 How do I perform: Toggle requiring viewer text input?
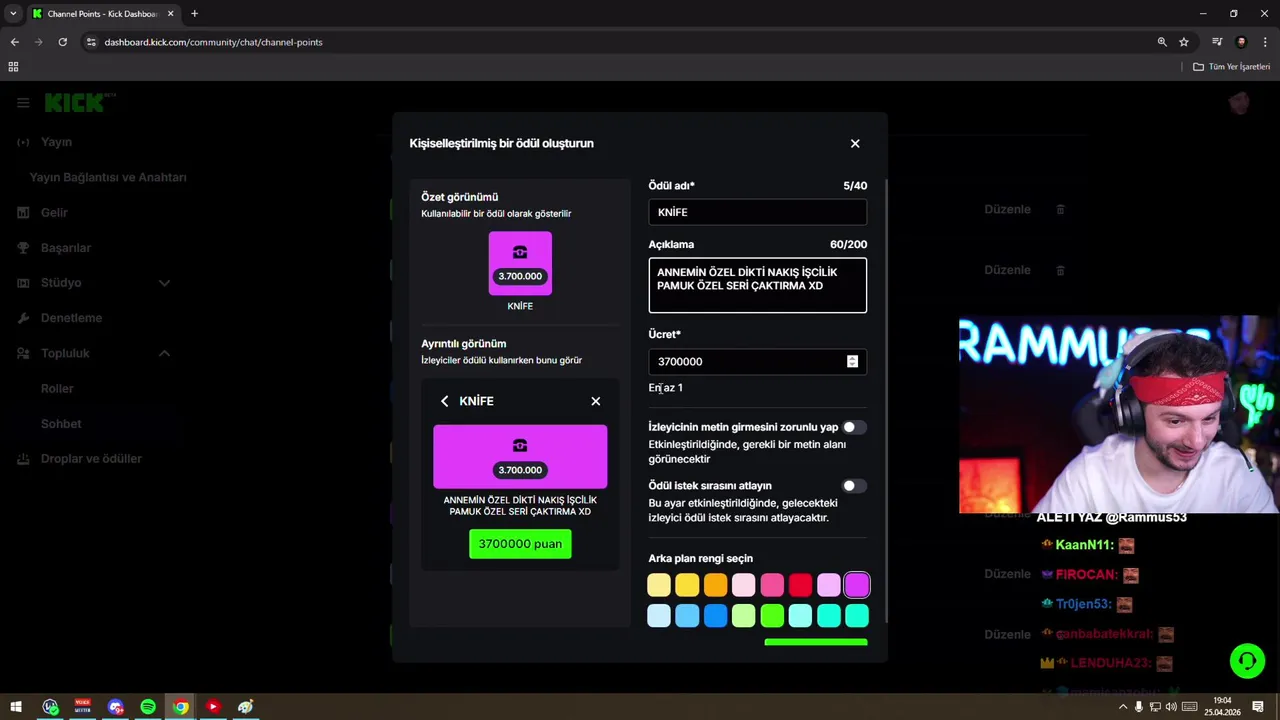coord(853,427)
